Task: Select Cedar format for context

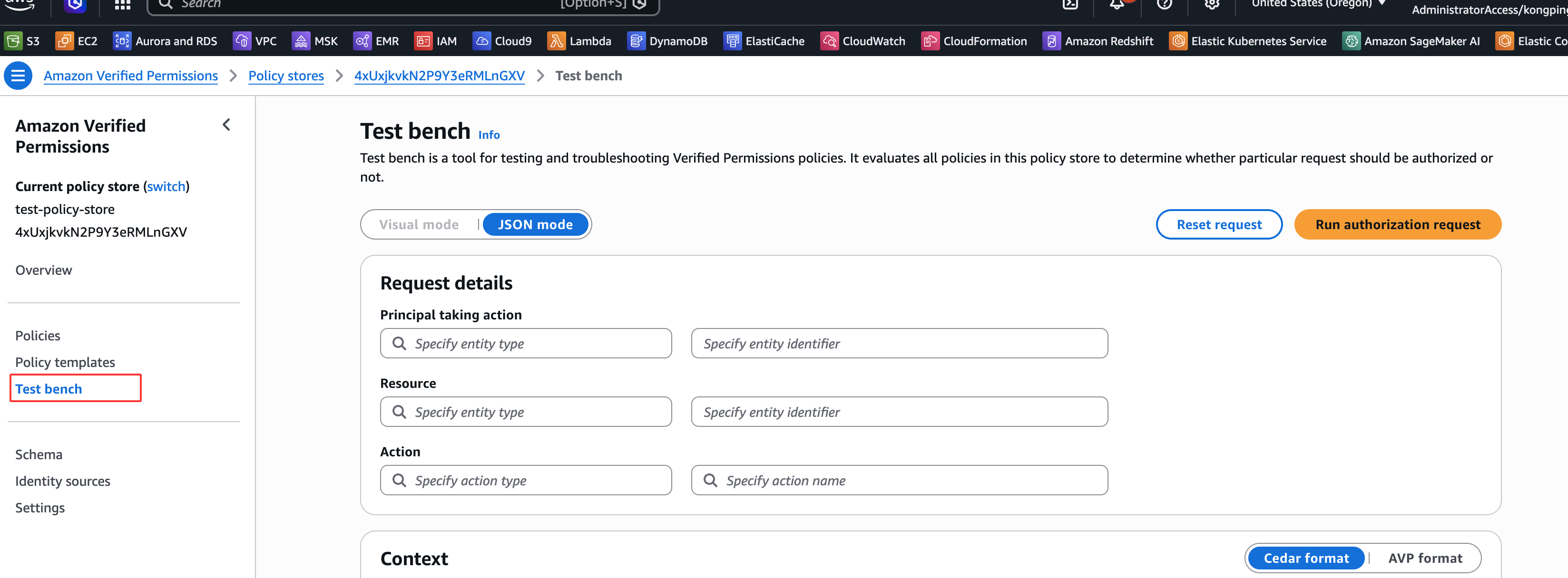Action: [1306, 558]
